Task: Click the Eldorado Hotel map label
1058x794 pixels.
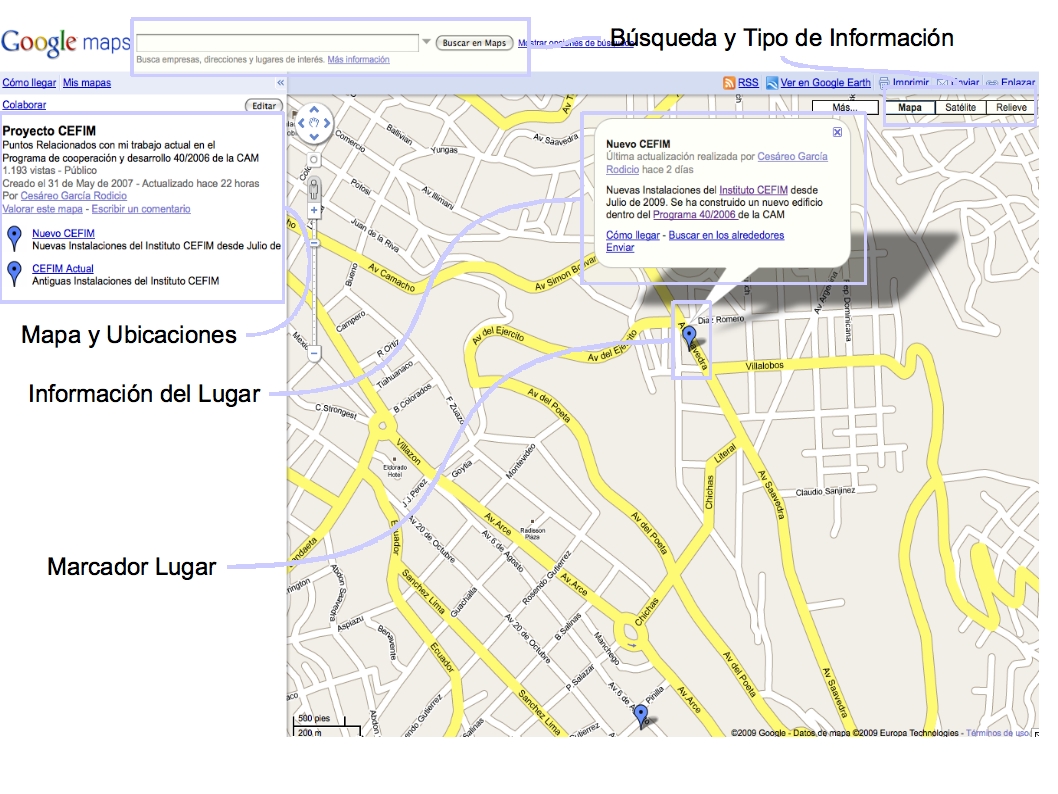Action: pyautogui.click(x=395, y=471)
